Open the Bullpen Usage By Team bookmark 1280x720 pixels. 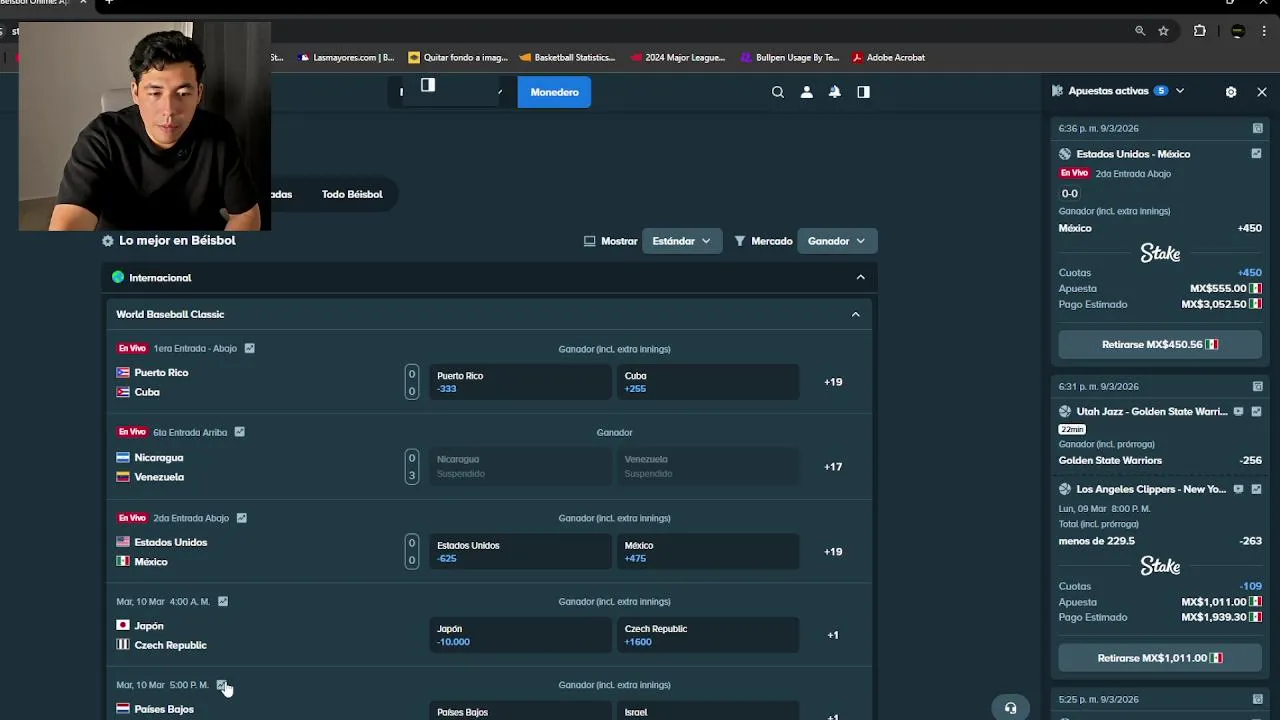790,58
